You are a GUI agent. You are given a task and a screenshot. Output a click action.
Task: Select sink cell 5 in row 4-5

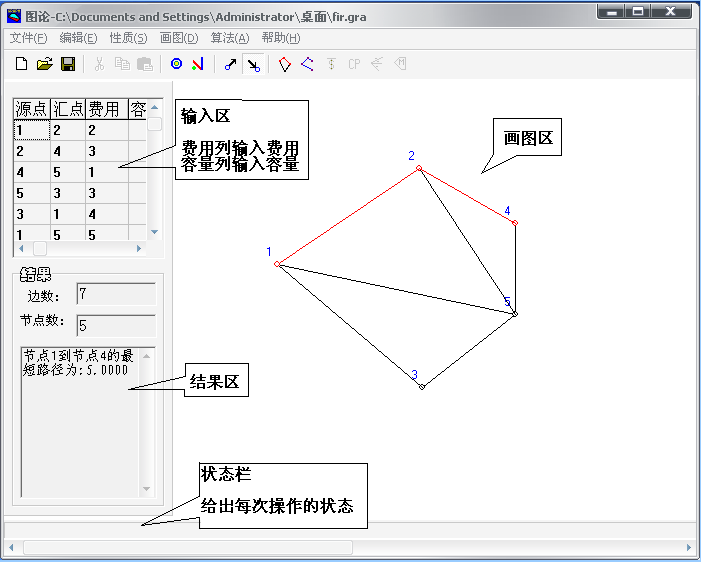pyautogui.click(x=68, y=172)
